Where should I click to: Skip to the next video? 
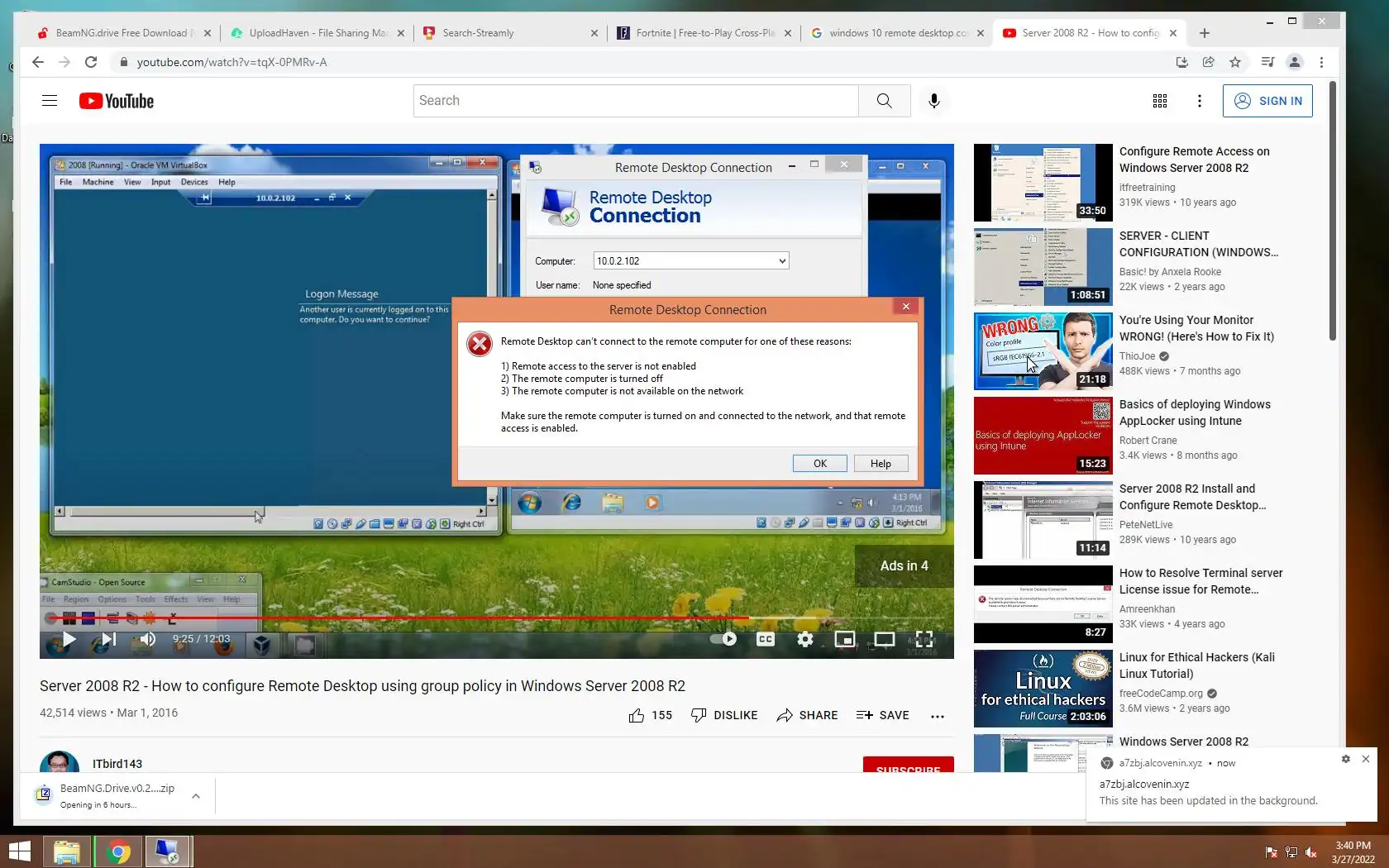(x=108, y=639)
